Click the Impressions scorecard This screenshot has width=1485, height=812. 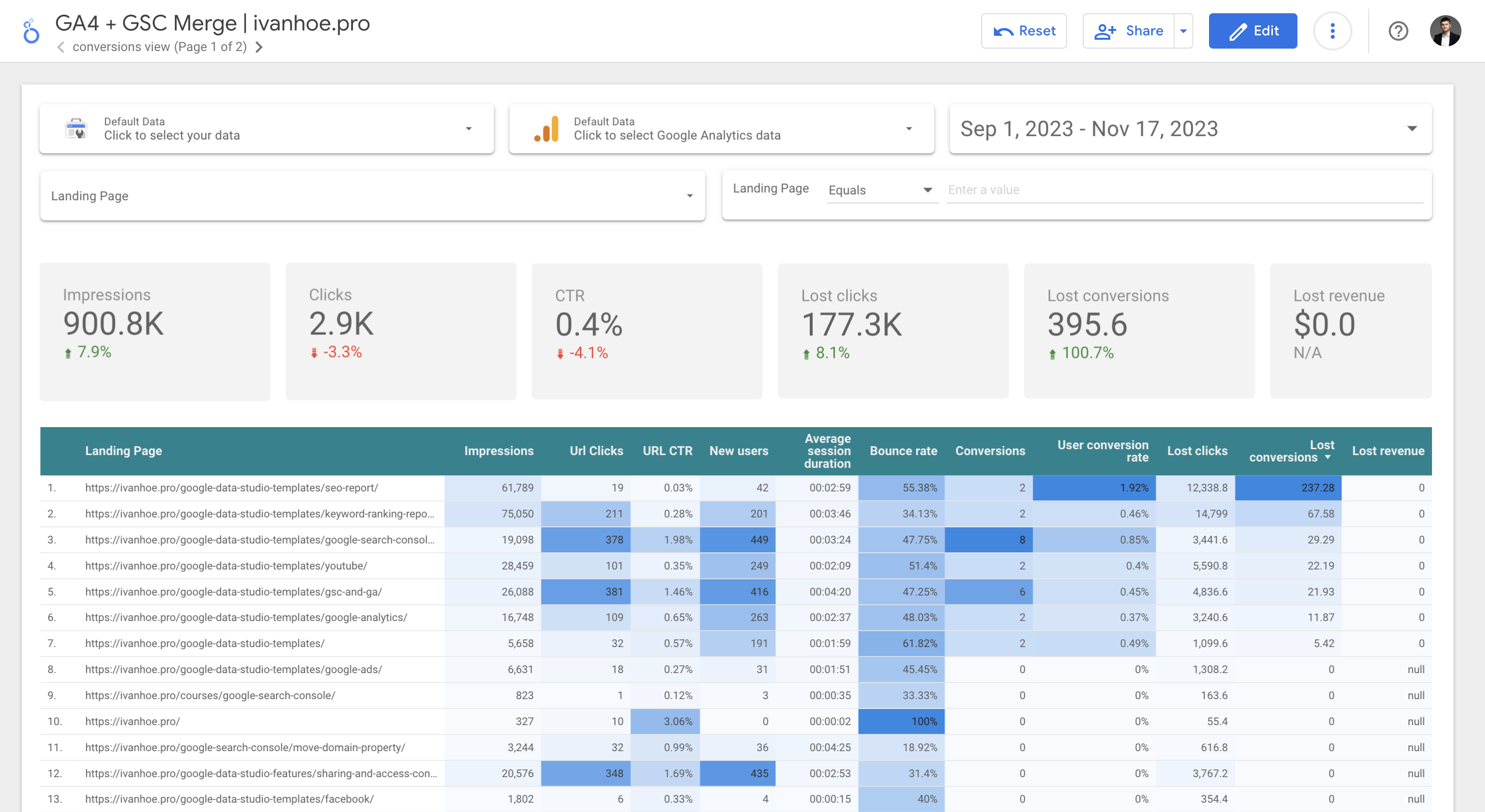pos(155,331)
